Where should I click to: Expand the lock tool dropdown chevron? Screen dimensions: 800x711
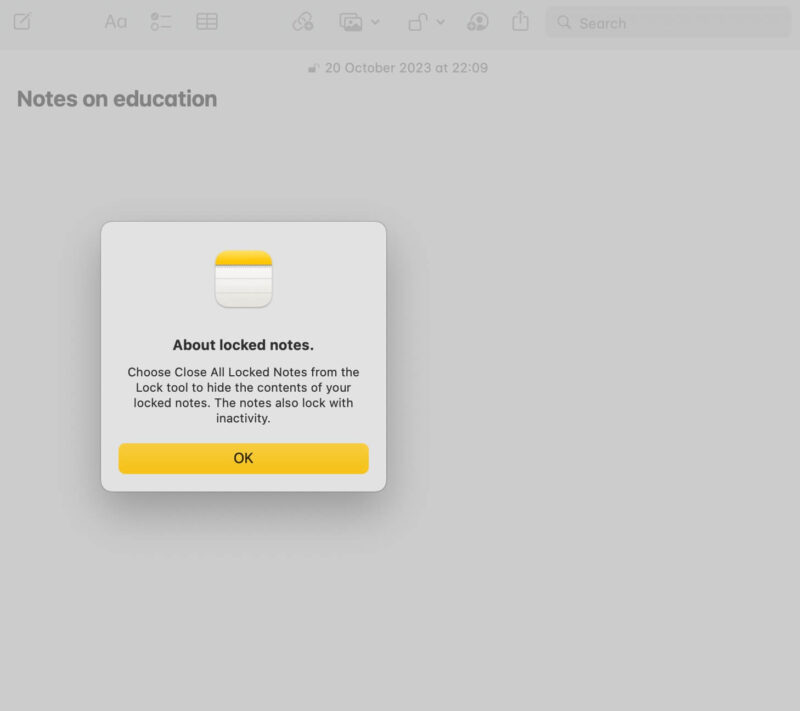tap(440, 22)
